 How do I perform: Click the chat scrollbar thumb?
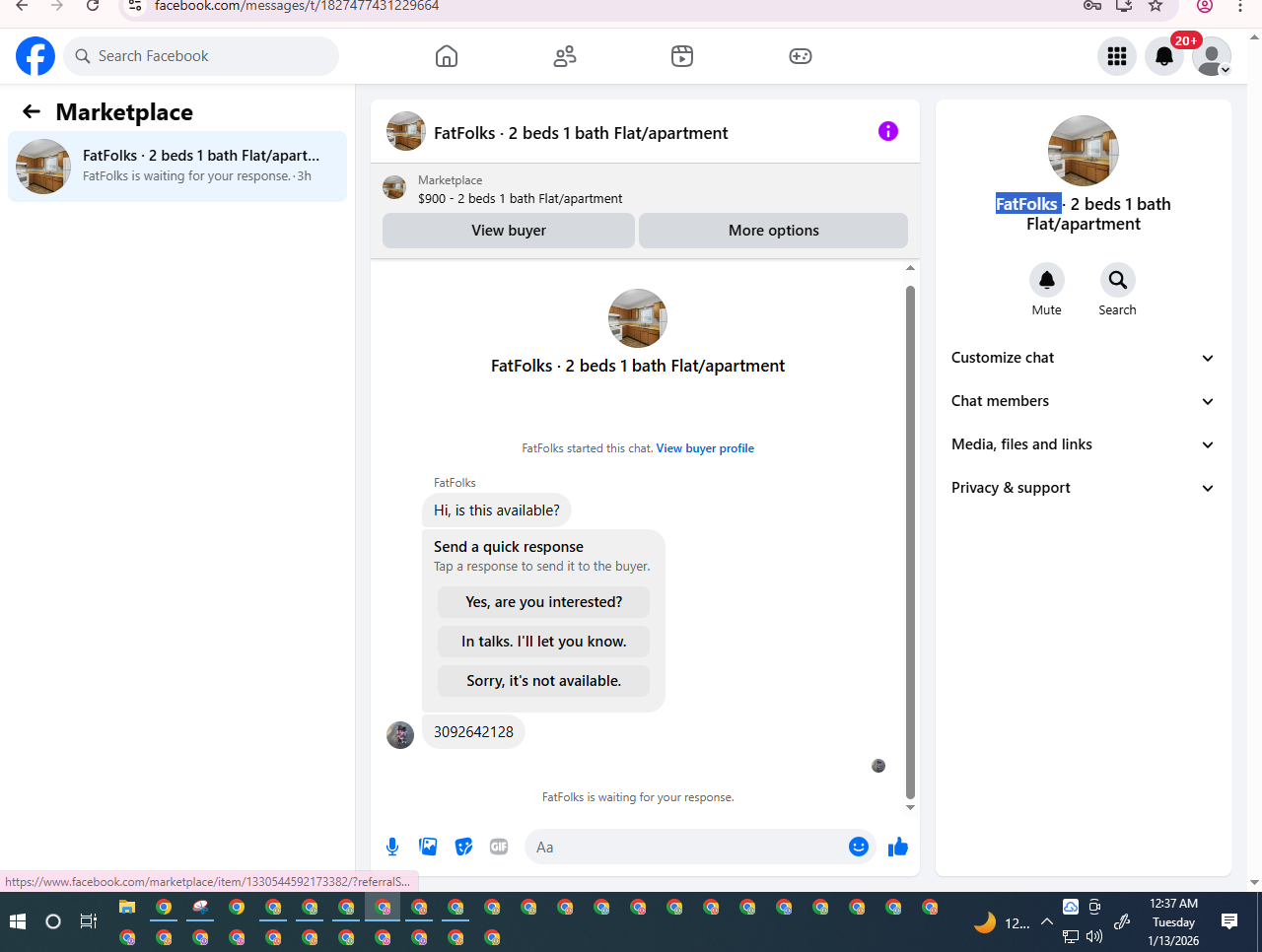click(x=910, y=542)
